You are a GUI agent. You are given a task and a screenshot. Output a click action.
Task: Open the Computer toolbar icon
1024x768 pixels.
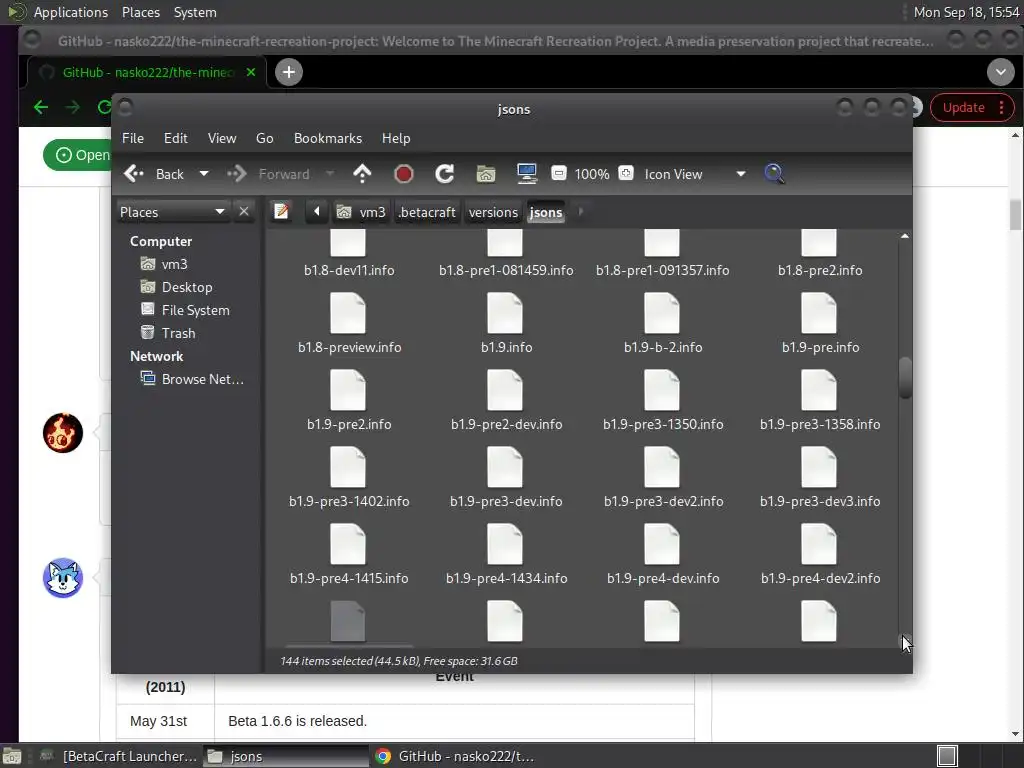[526, 174]
